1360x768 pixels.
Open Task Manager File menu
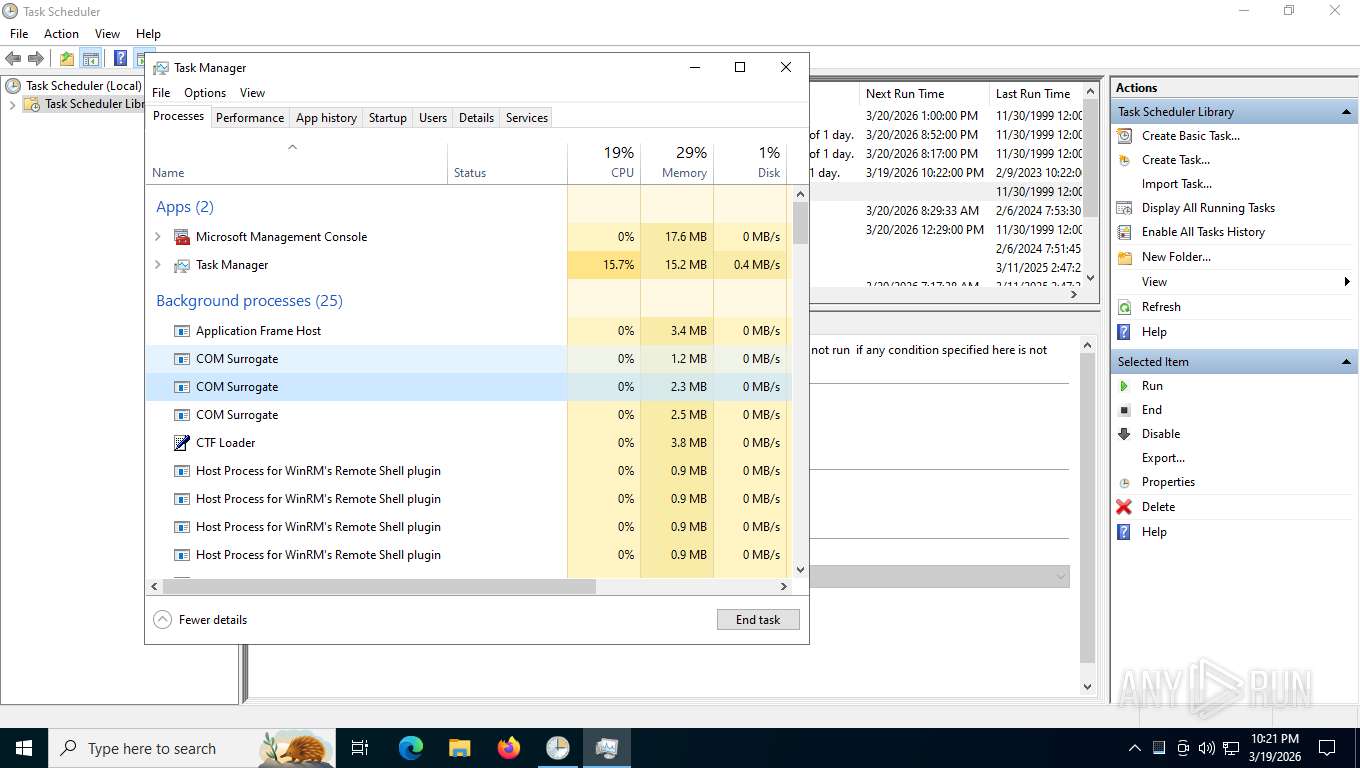(x=161, y=93)
